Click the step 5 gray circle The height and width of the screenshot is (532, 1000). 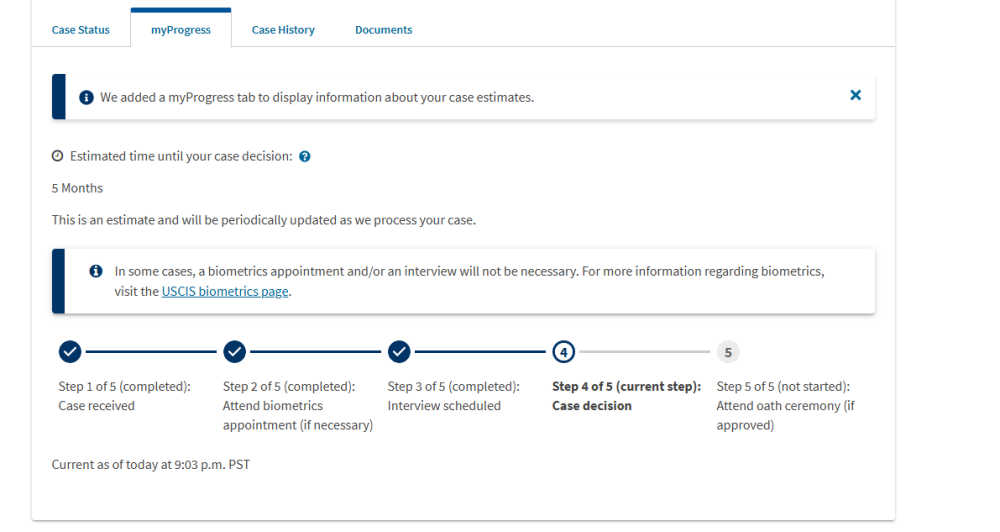(728, 352)
